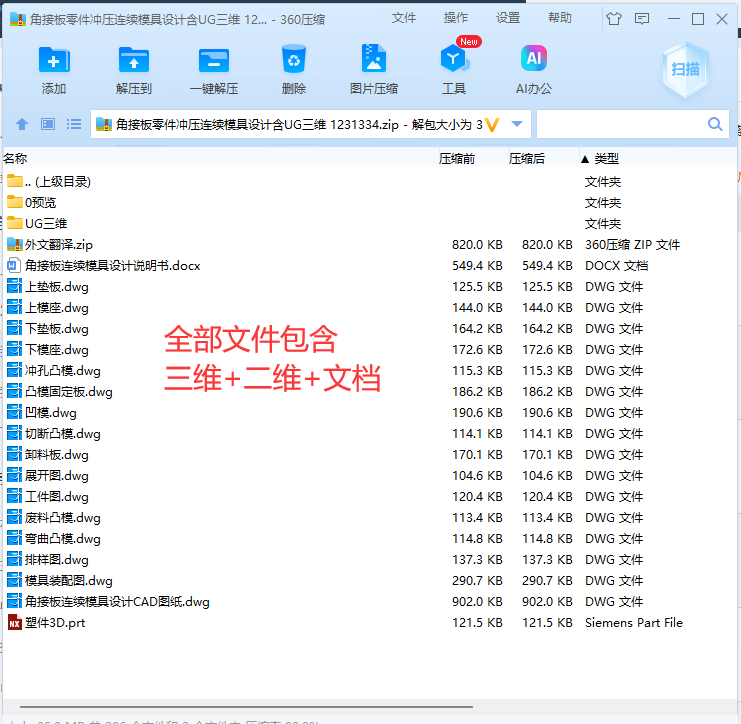Image resolution: width=741 pixels, height=724 pixels.
Task: Click the feedback message icon in title bar
Action: [x=642, y=19]
